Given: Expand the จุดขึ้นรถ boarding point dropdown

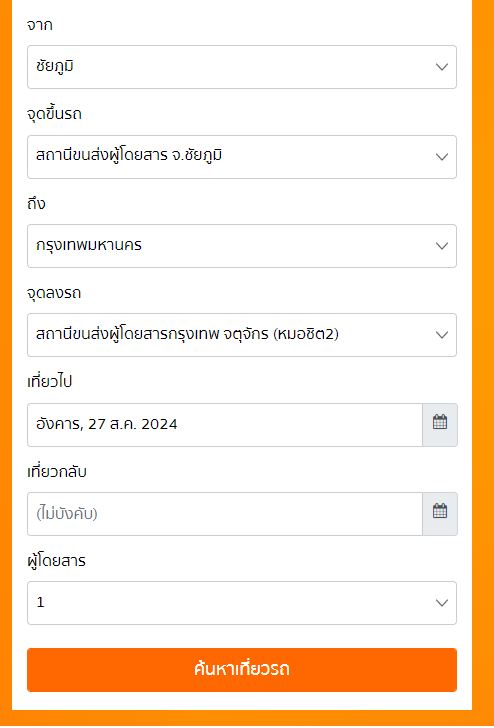Looking at the screenshot, I should [x=242, y=157].
